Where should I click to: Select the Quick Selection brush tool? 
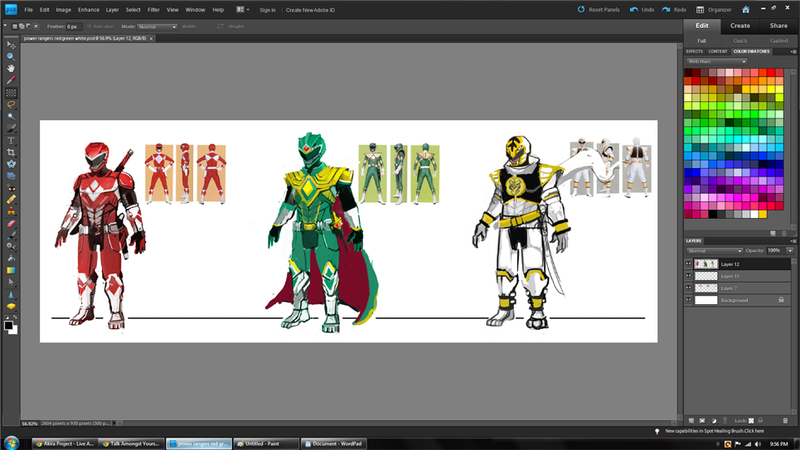(11, 128)
